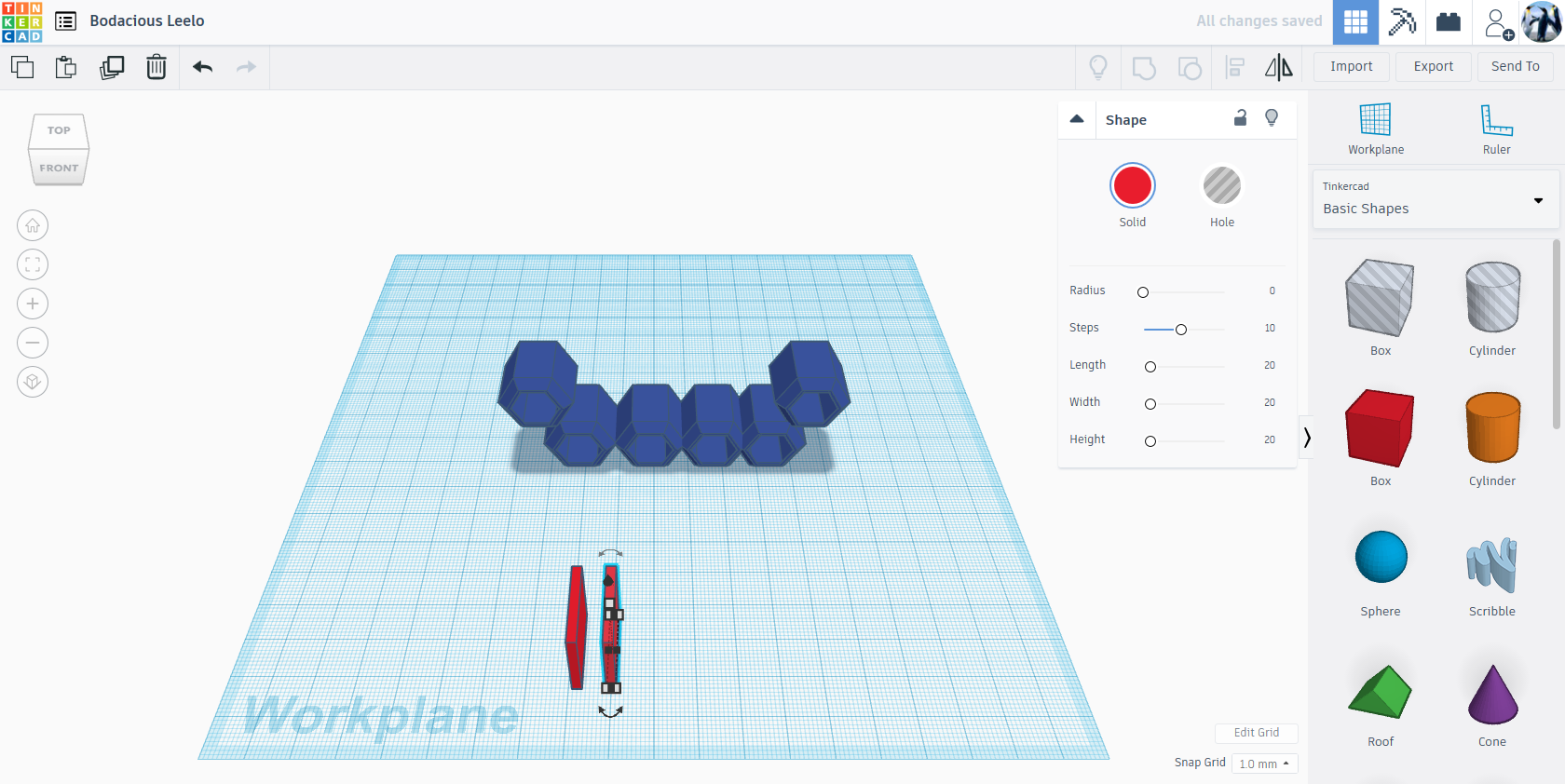Open the Blocks pickaxe mode
Screen dimensions: 1565x784
[1402, 22]
